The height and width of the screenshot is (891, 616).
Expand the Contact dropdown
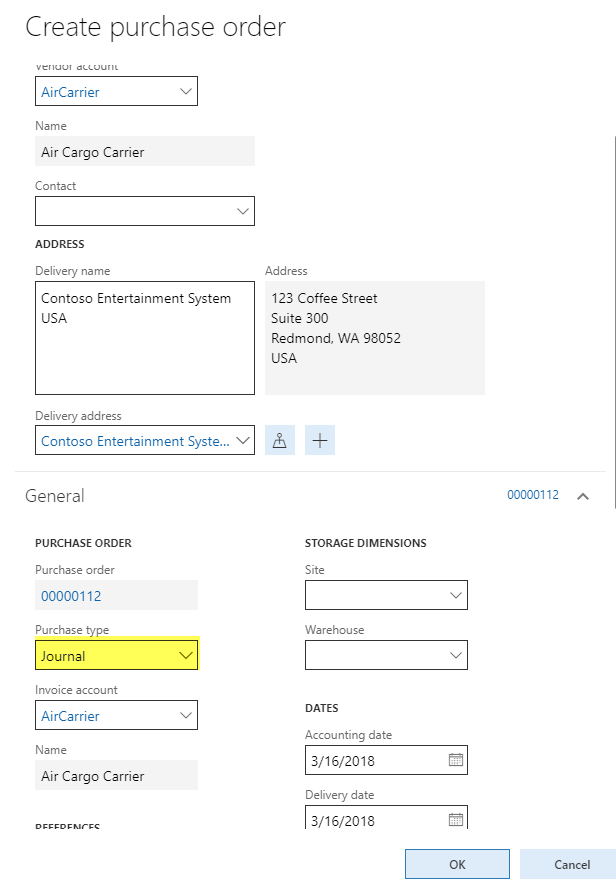[x=242, y=211]
